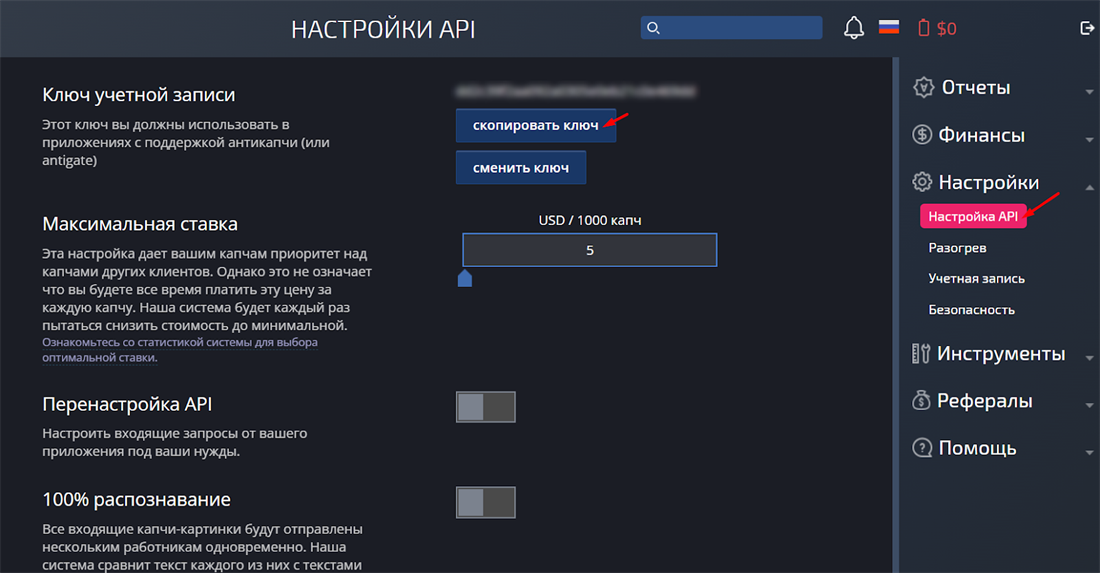Viewport: 1100px width, 573px height.
Task: Collapse the Настройки menu arrow
Action: (x=1089, y=187)
